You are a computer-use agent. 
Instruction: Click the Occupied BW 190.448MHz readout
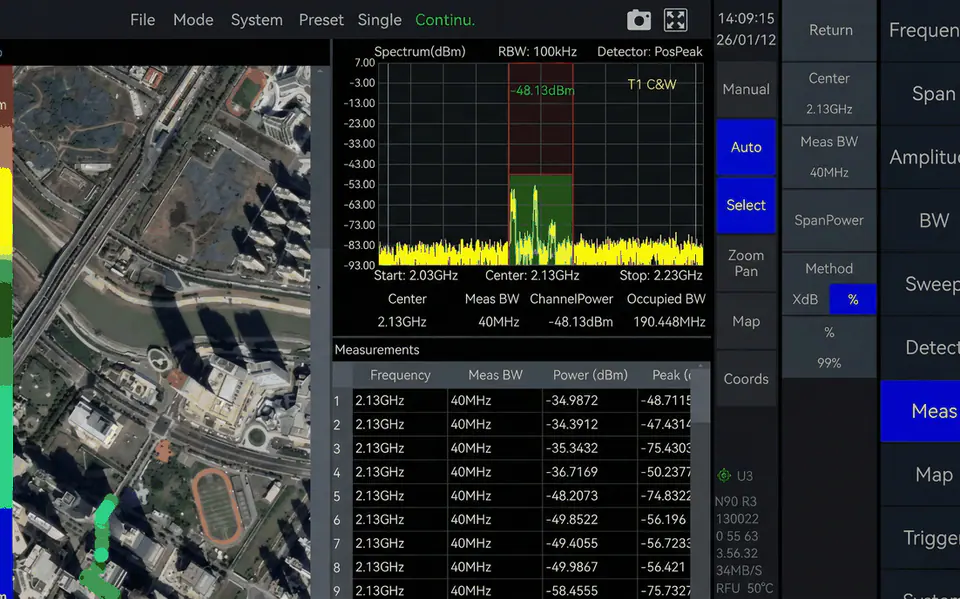click(666, 311)
